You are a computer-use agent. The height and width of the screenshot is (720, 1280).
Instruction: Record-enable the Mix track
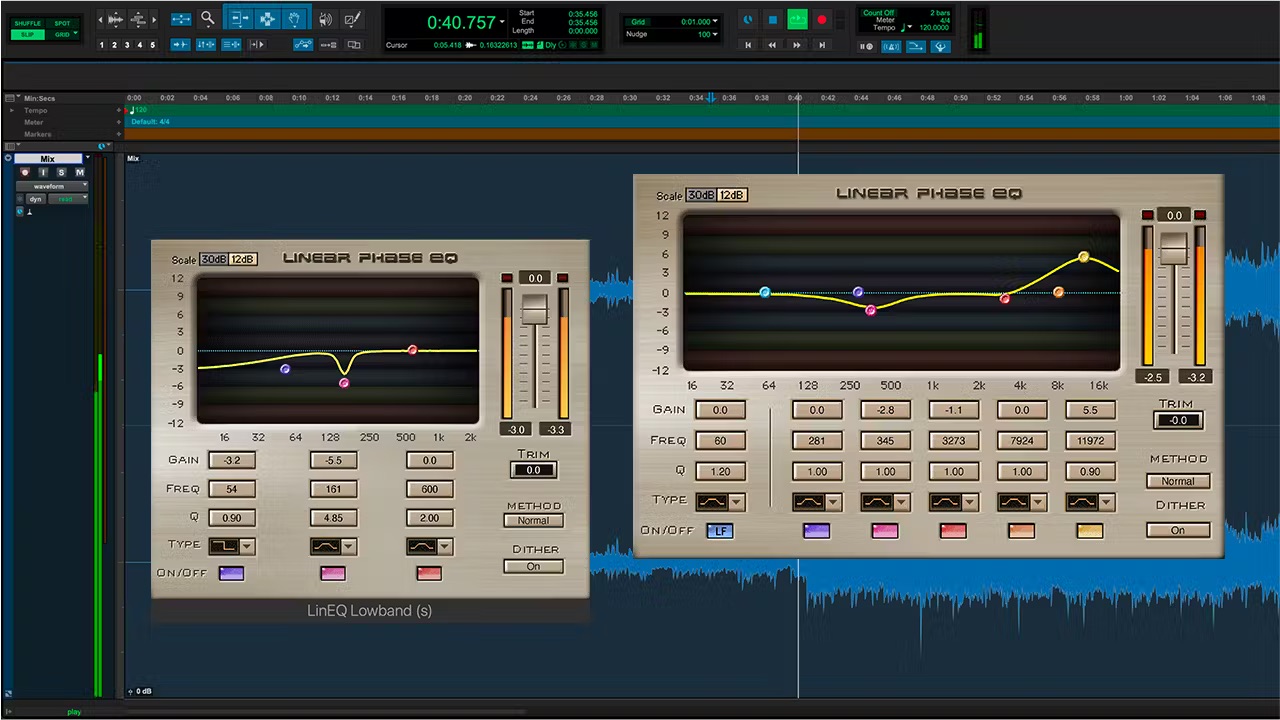click(x=25, y=172)
